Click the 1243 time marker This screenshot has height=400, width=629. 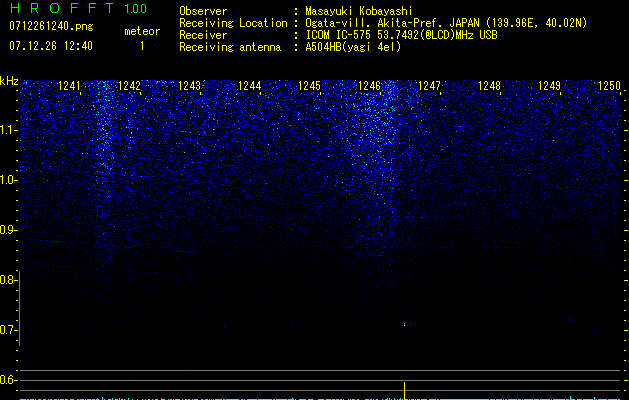(189, 86)
